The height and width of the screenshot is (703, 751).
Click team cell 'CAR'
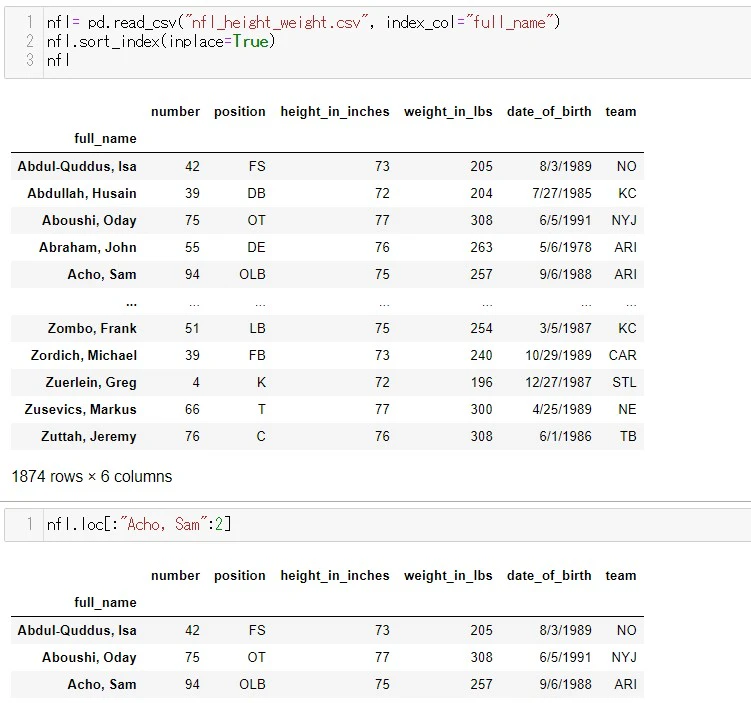tap(623, 355)
